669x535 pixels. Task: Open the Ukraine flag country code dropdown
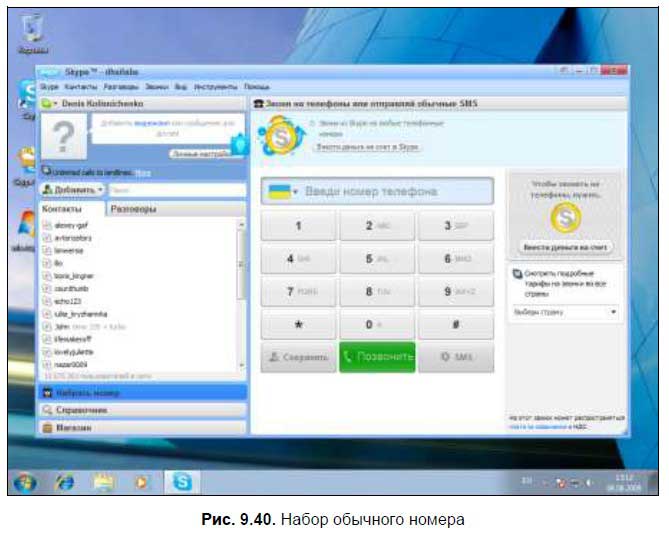pyautogui.click(x=283, y=192)
